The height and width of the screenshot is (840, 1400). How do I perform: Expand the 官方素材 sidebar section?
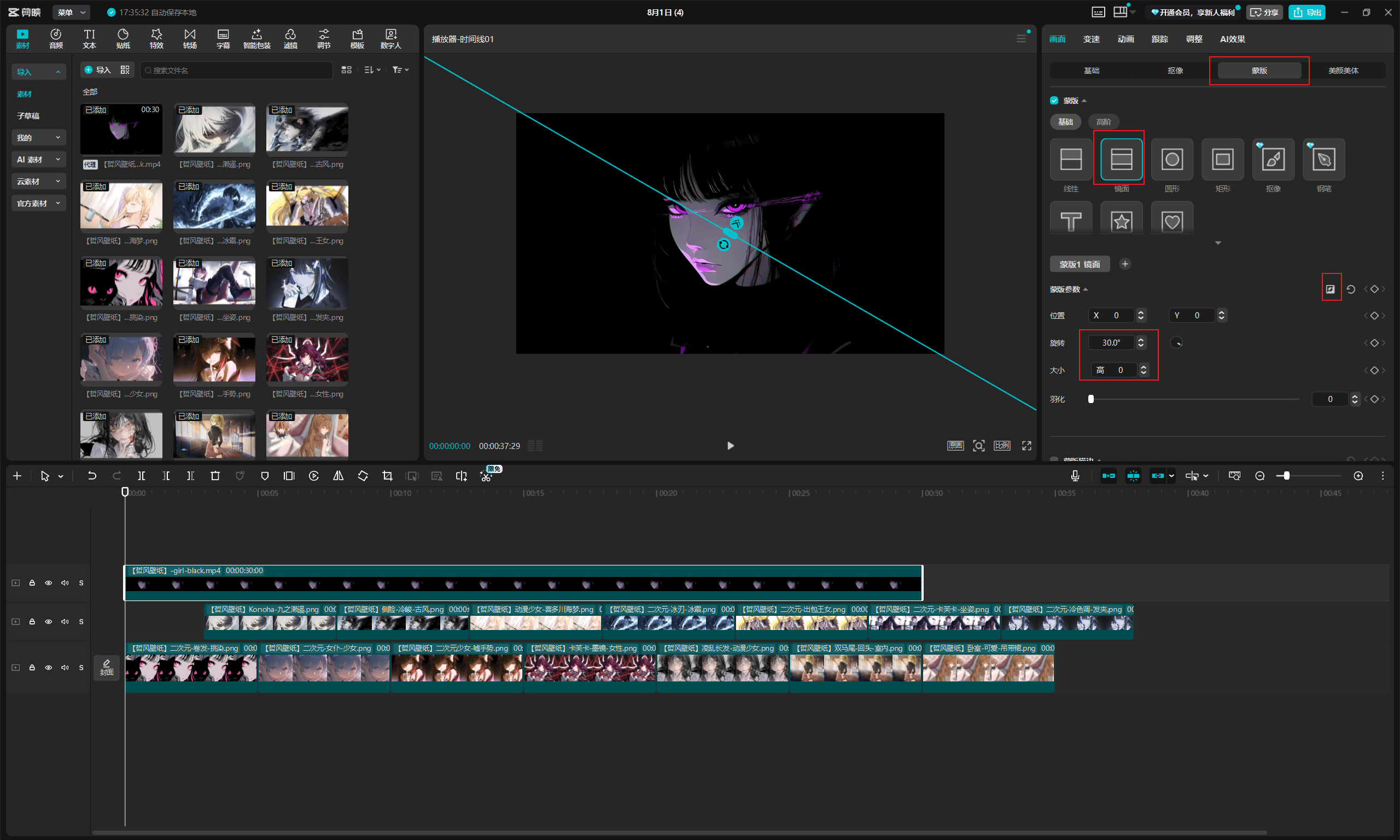(x=38, y=203)
